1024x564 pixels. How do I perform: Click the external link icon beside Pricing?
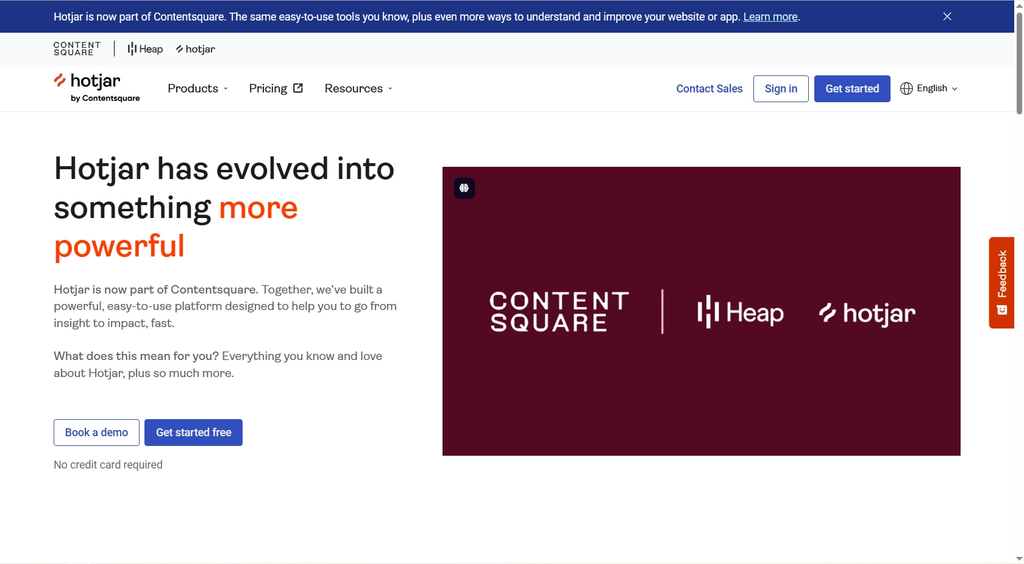(x=298, y=88)
